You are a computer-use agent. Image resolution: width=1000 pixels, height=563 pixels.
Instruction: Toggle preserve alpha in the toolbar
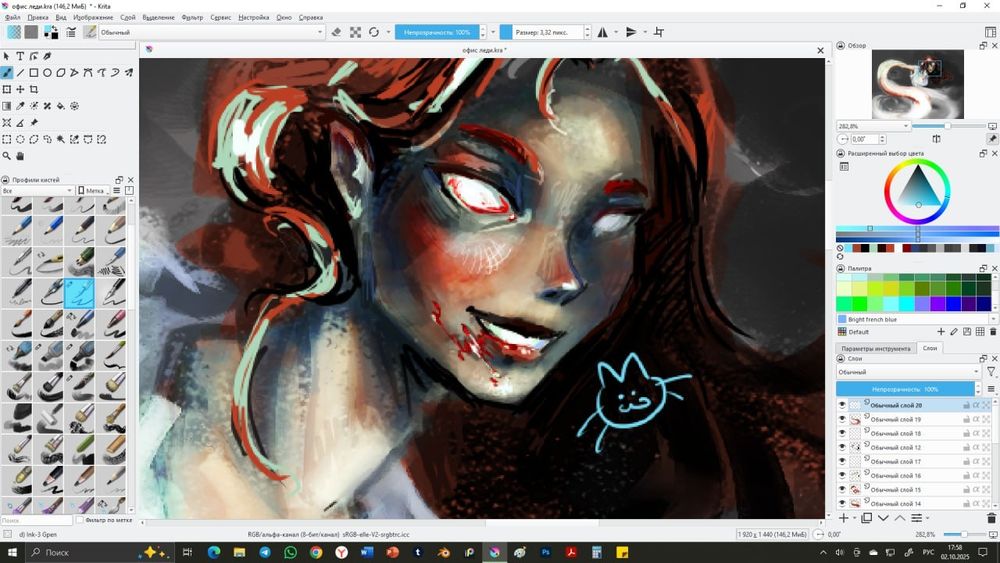tap(355, 32)
